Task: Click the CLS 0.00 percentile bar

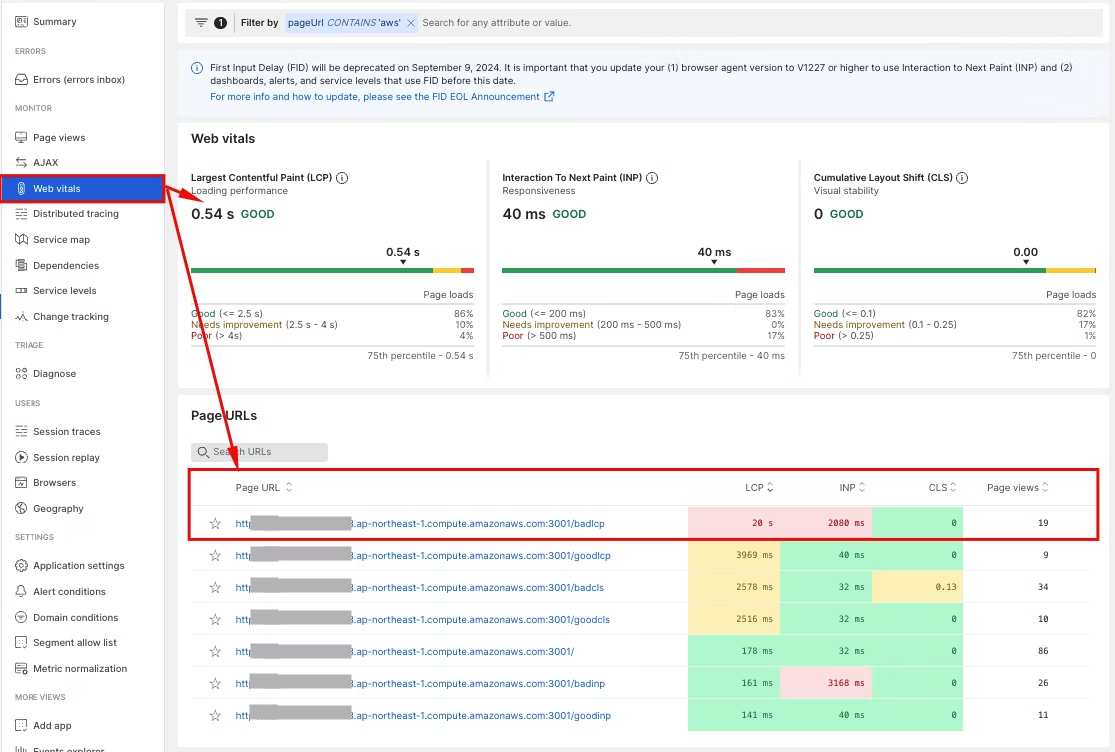Action: pyautogui.click(x=954, y=271)
